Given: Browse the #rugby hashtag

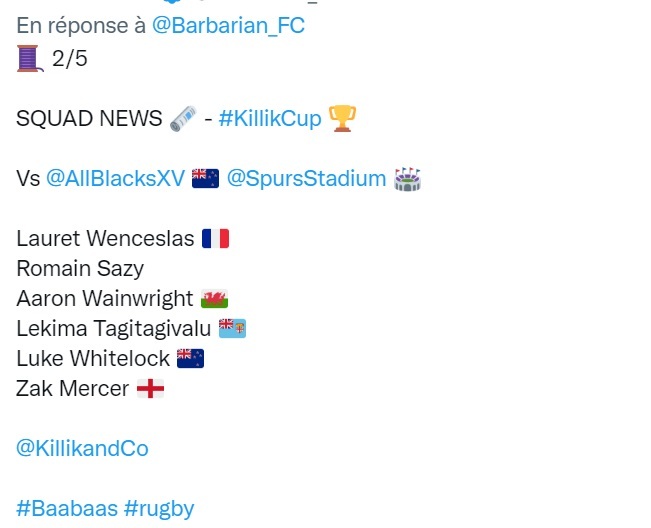Looking at the screenshot, I should pos(159,508).
